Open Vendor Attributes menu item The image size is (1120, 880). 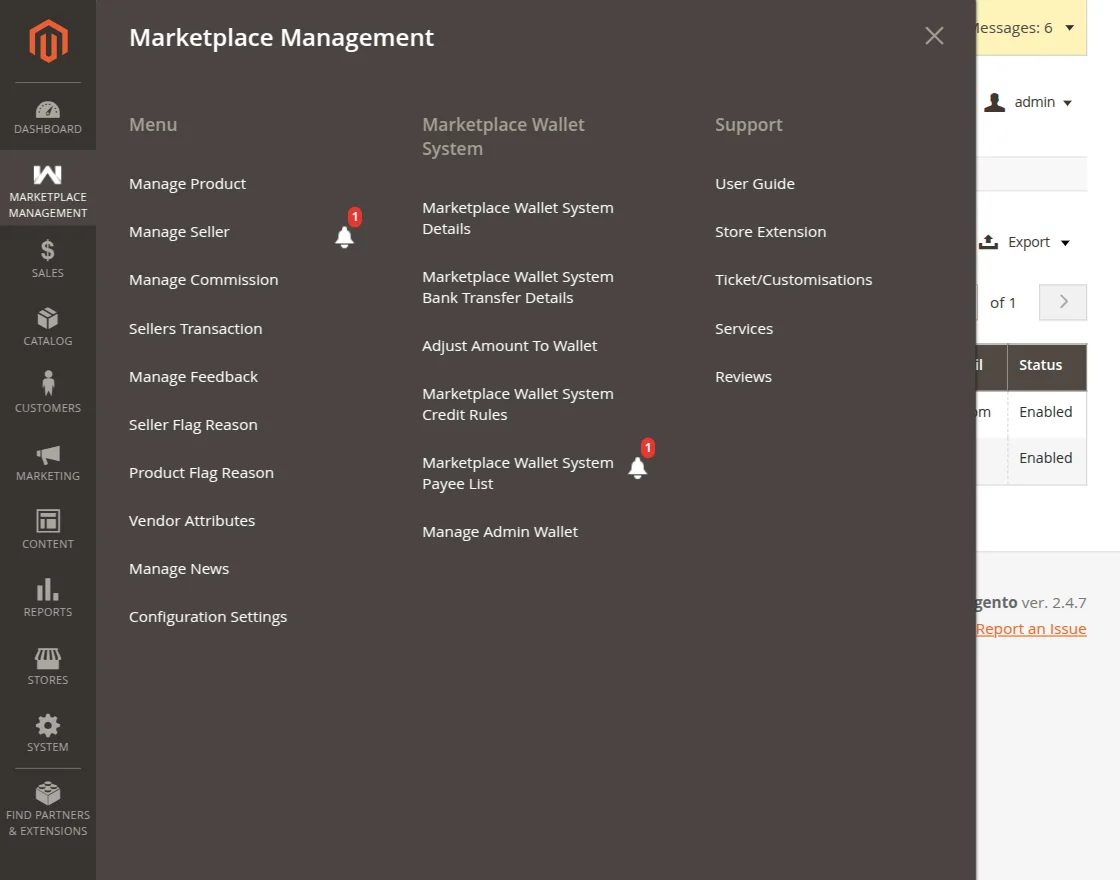point(192,521)
